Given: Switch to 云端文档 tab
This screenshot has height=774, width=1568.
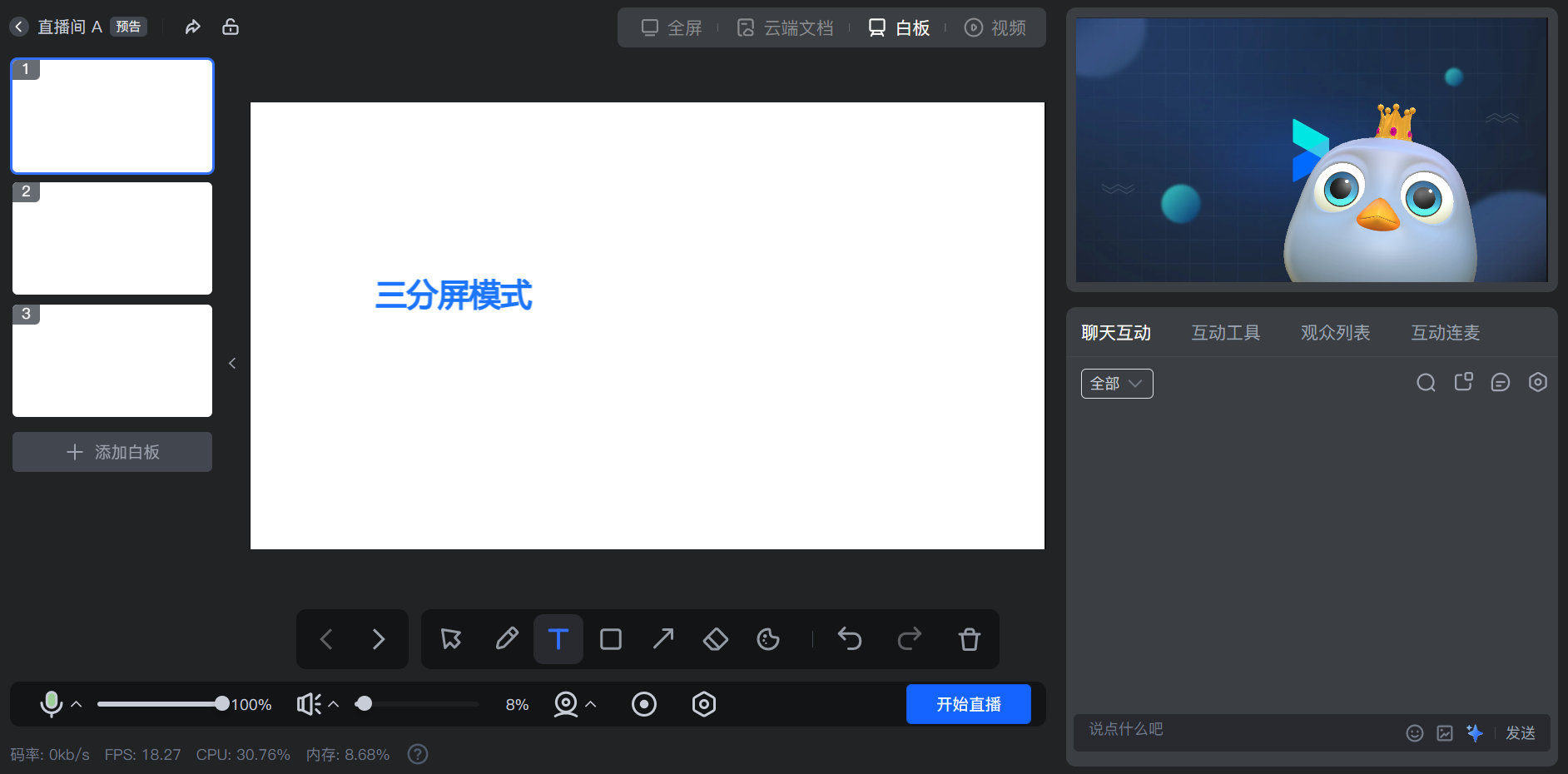Looking at the screenshot, I should pos(785,28).
